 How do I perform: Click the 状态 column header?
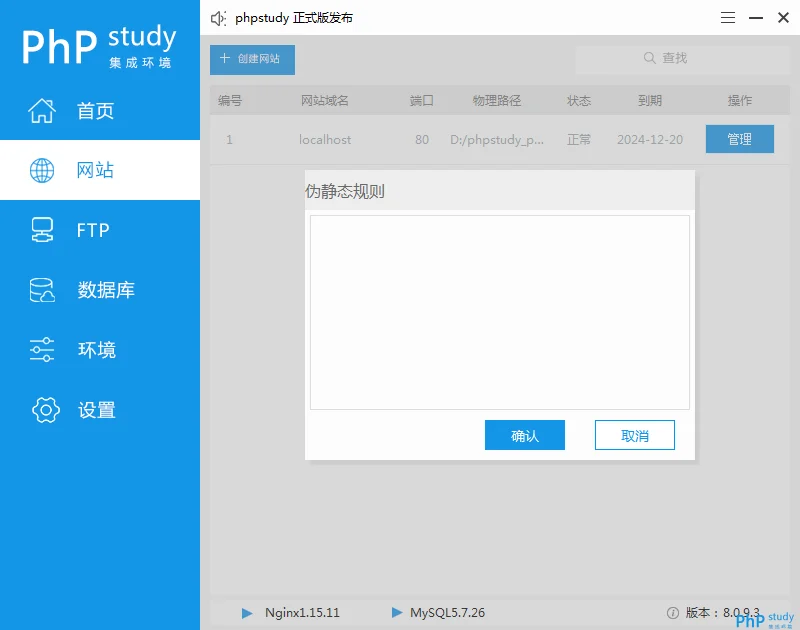pyautogui.click(x=579, y=100)
